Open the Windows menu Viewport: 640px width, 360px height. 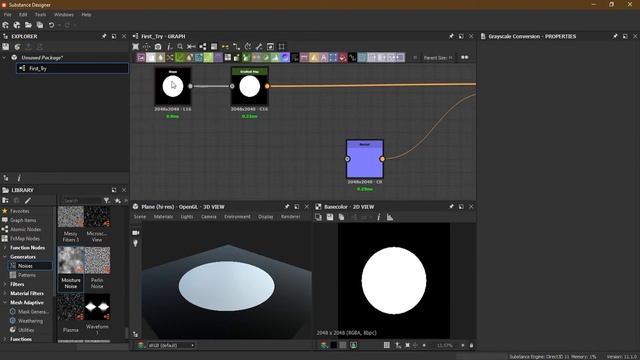click(x=64, y=15)
